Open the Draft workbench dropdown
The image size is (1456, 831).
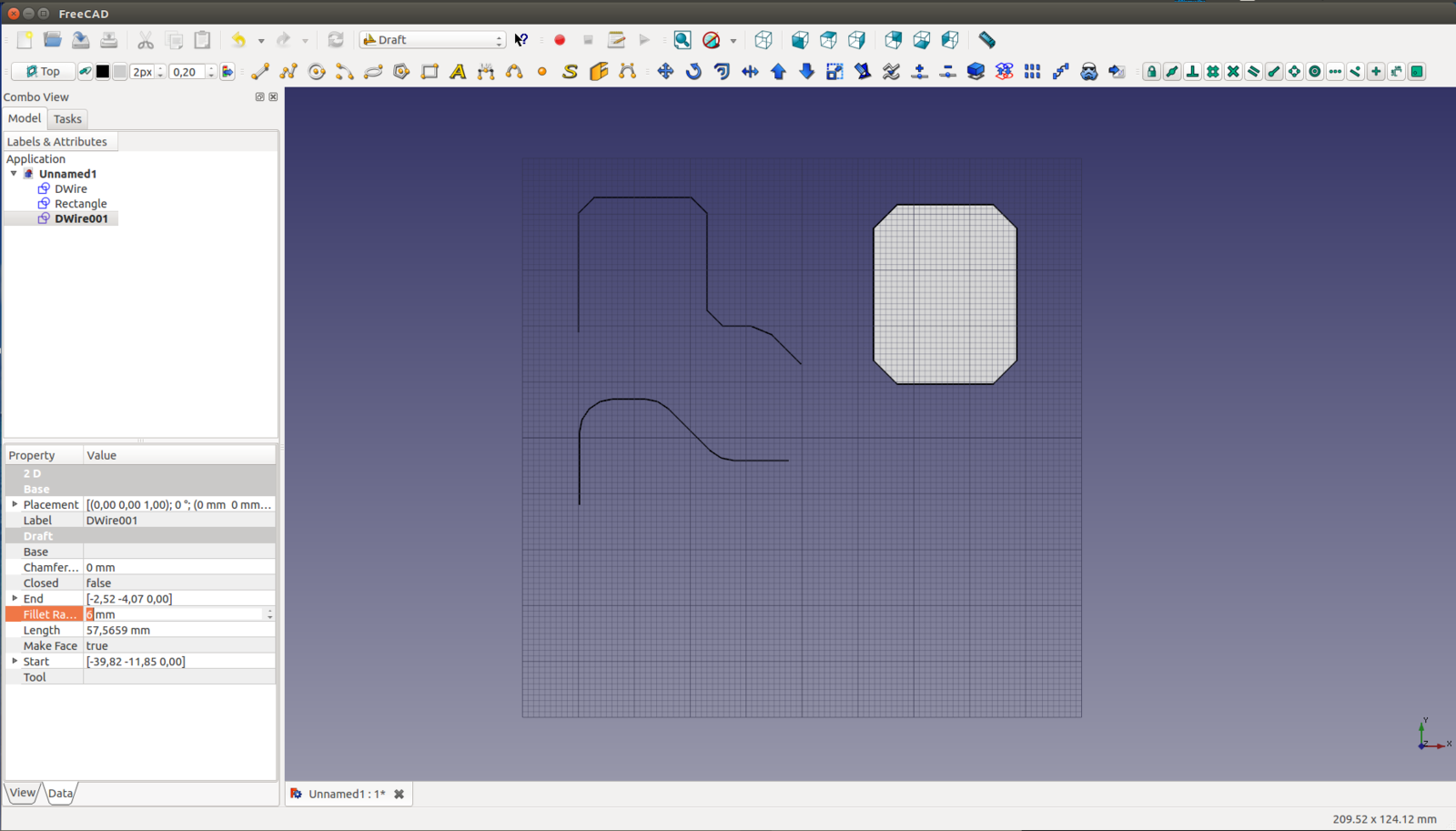[x=432, y=40]
